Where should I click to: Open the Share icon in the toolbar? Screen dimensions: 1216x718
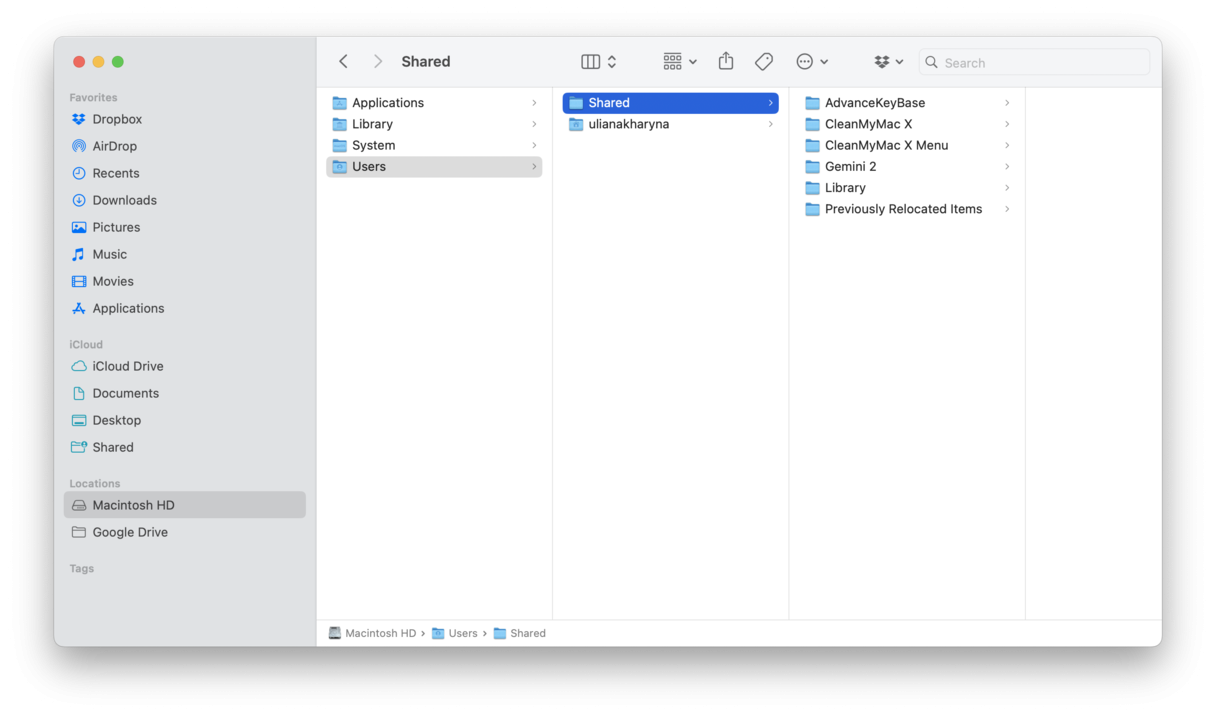click(726, 61)
